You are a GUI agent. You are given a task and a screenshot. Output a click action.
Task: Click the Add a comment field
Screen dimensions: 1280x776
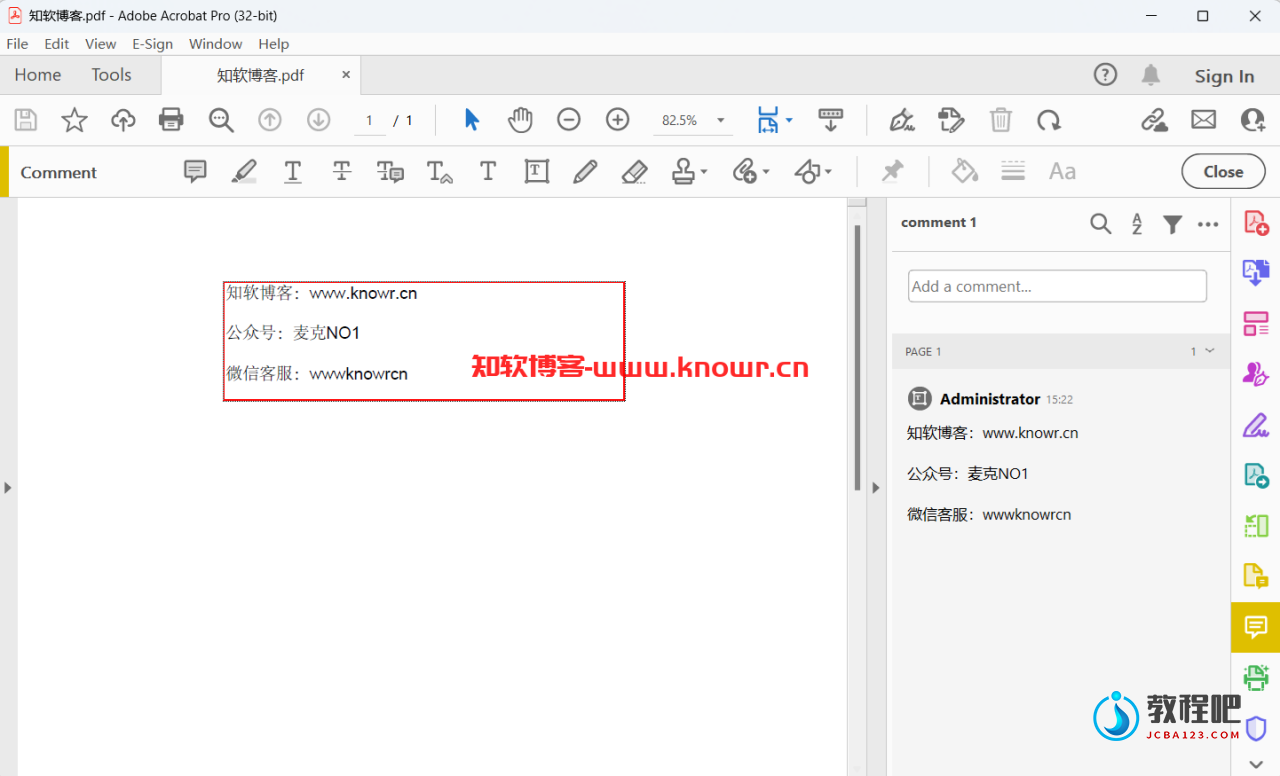click(1057, 286)
